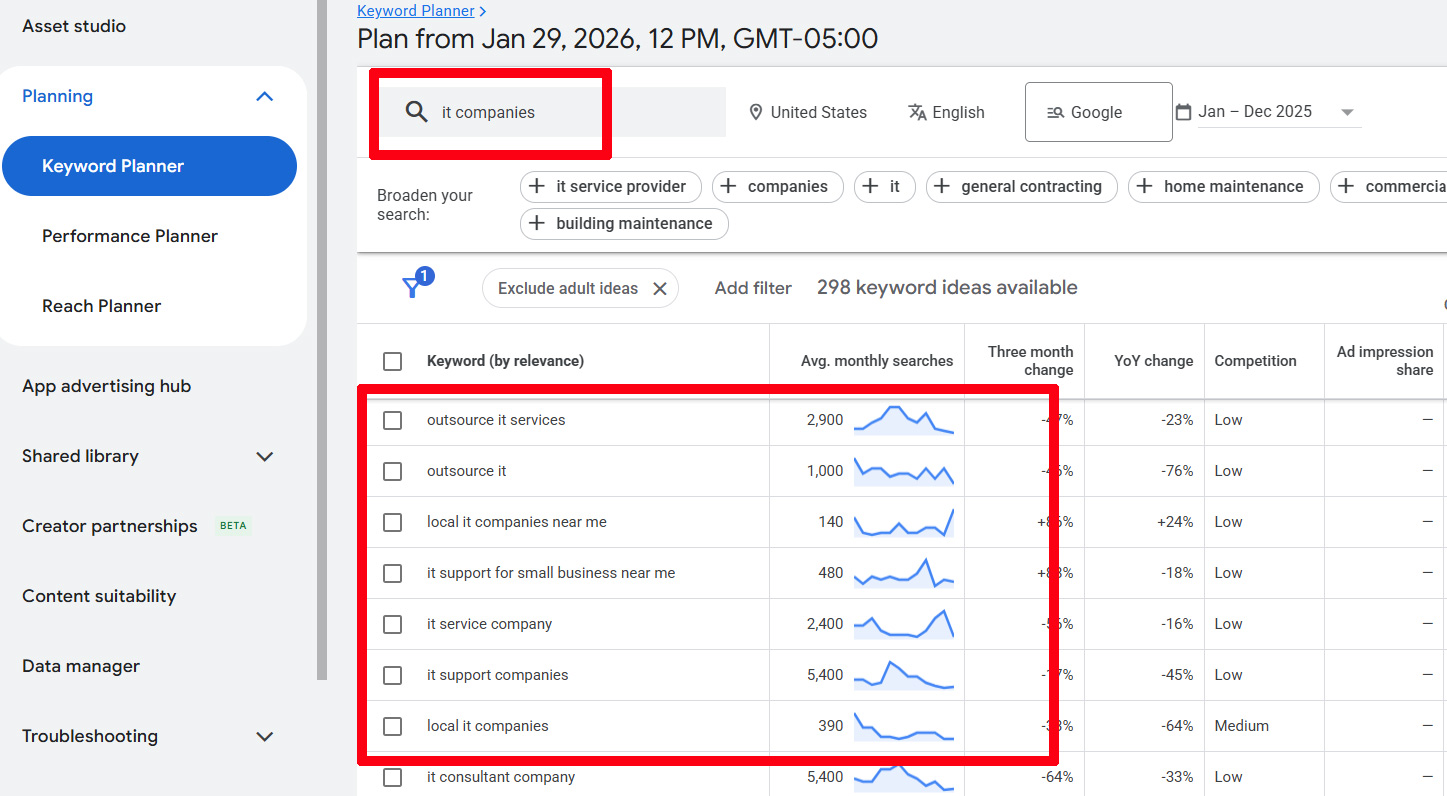Click the search magnifier icon
The image size is (1447, 796).
417,112
